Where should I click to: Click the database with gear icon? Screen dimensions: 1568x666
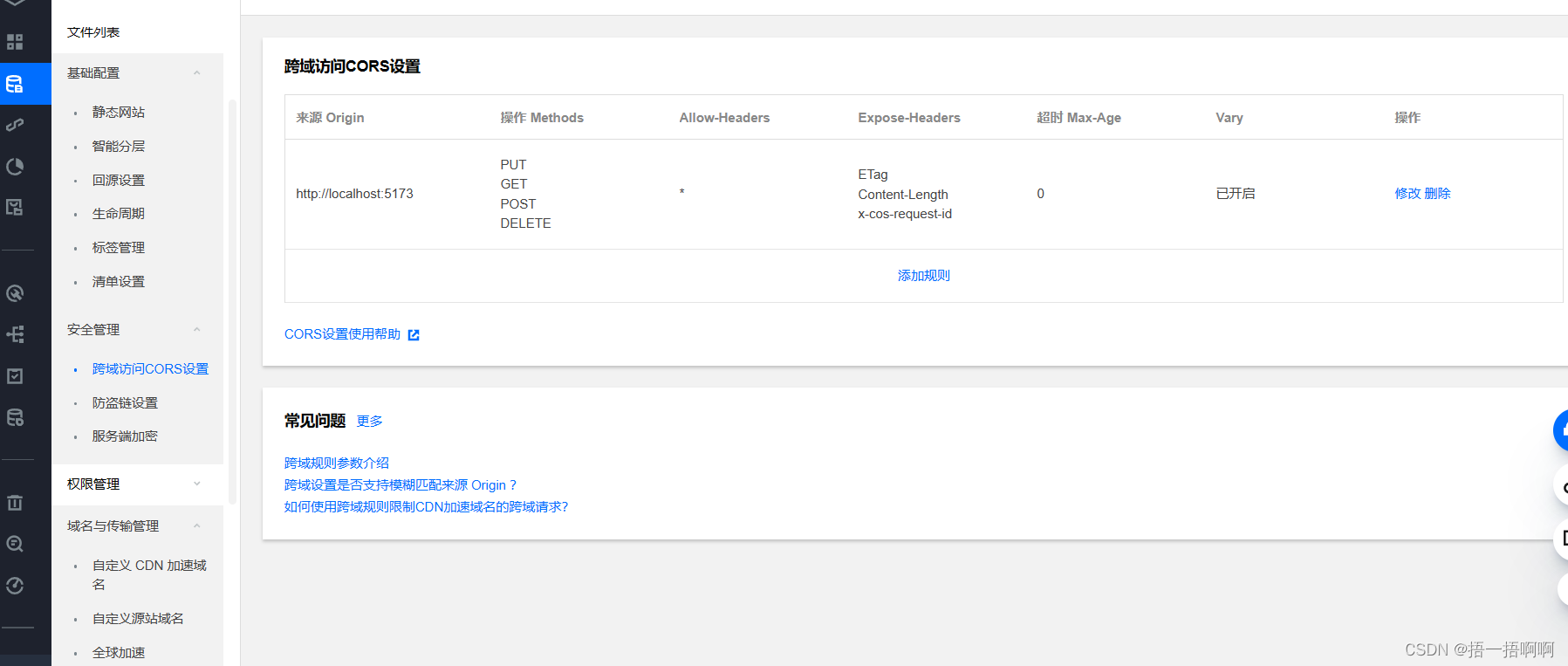pyautogui.click(x=15, y=417)
